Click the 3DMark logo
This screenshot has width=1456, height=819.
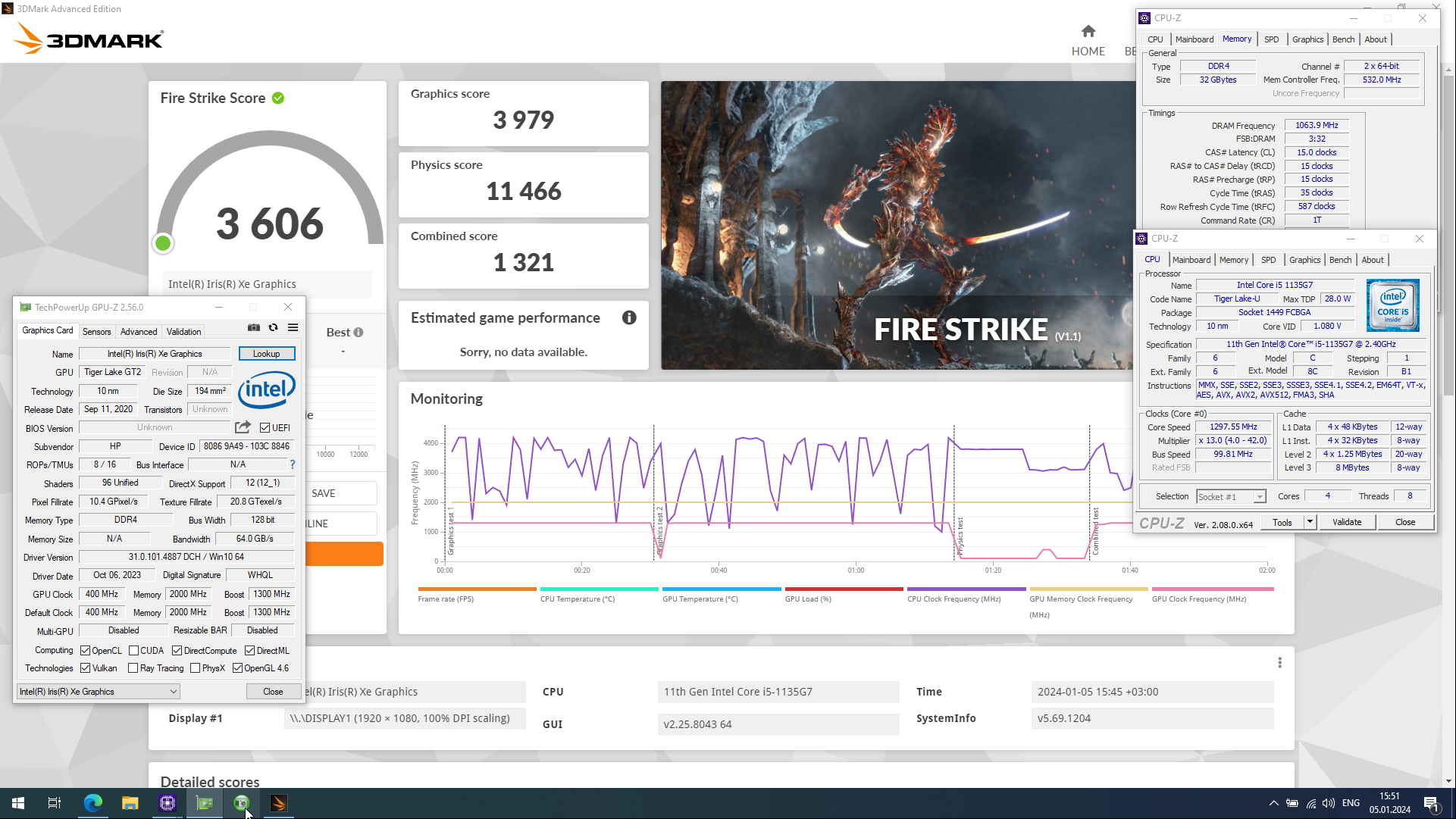(89, 38)
